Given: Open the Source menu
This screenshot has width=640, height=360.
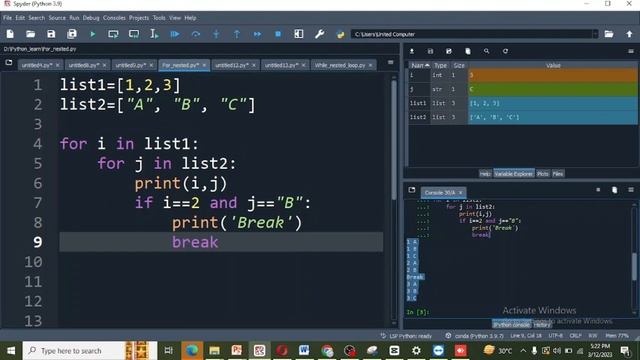Looking at the screenshot, I should [x=57, y=18].
